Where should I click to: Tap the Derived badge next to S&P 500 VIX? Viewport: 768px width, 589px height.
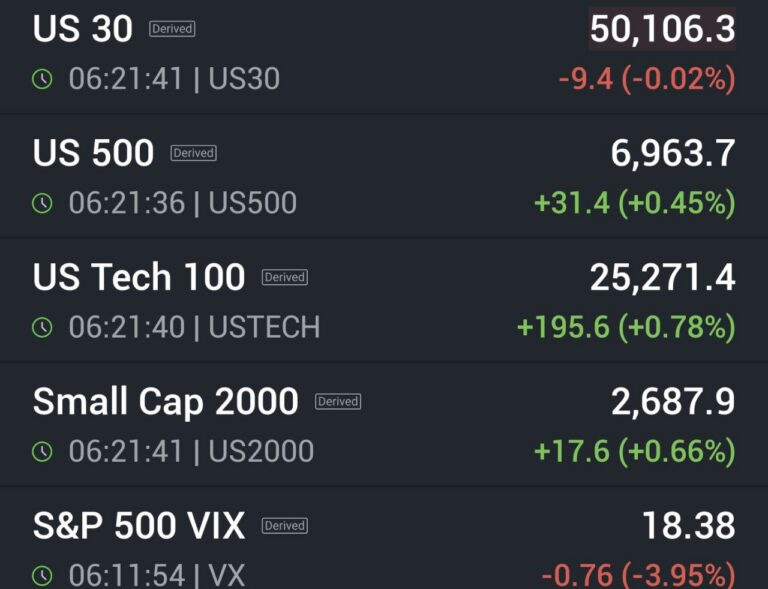[284, 525]
